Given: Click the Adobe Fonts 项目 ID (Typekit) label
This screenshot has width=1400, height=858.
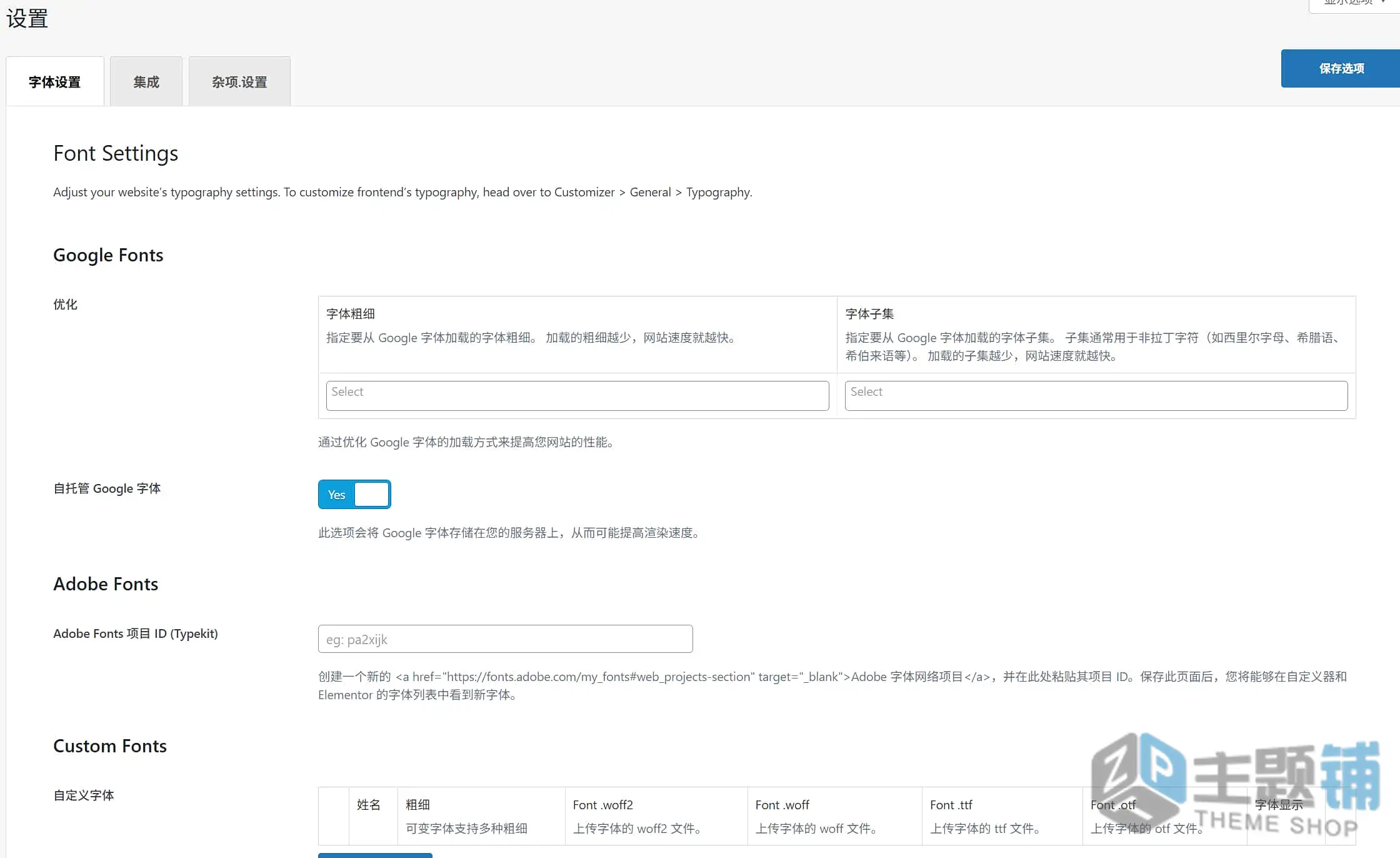Looking at the screenshot, I should [136, 633].
